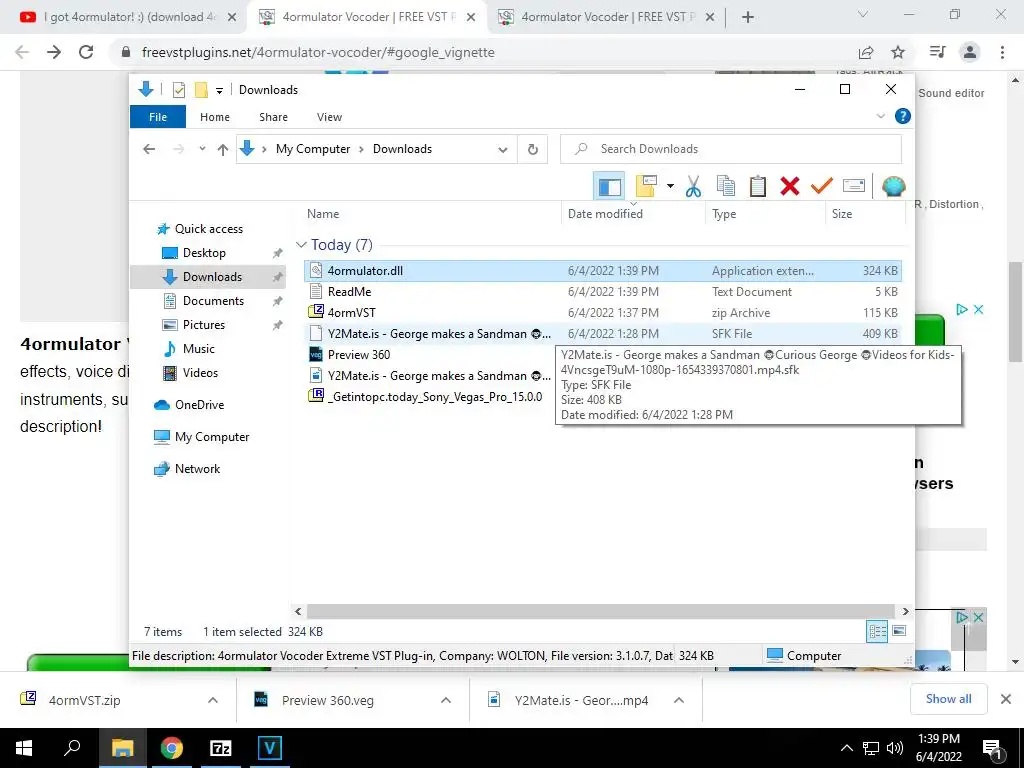This screenshot has width=1024, height=768.
Task: Click the Rename toolbar icon
Action: click(854, 186)
